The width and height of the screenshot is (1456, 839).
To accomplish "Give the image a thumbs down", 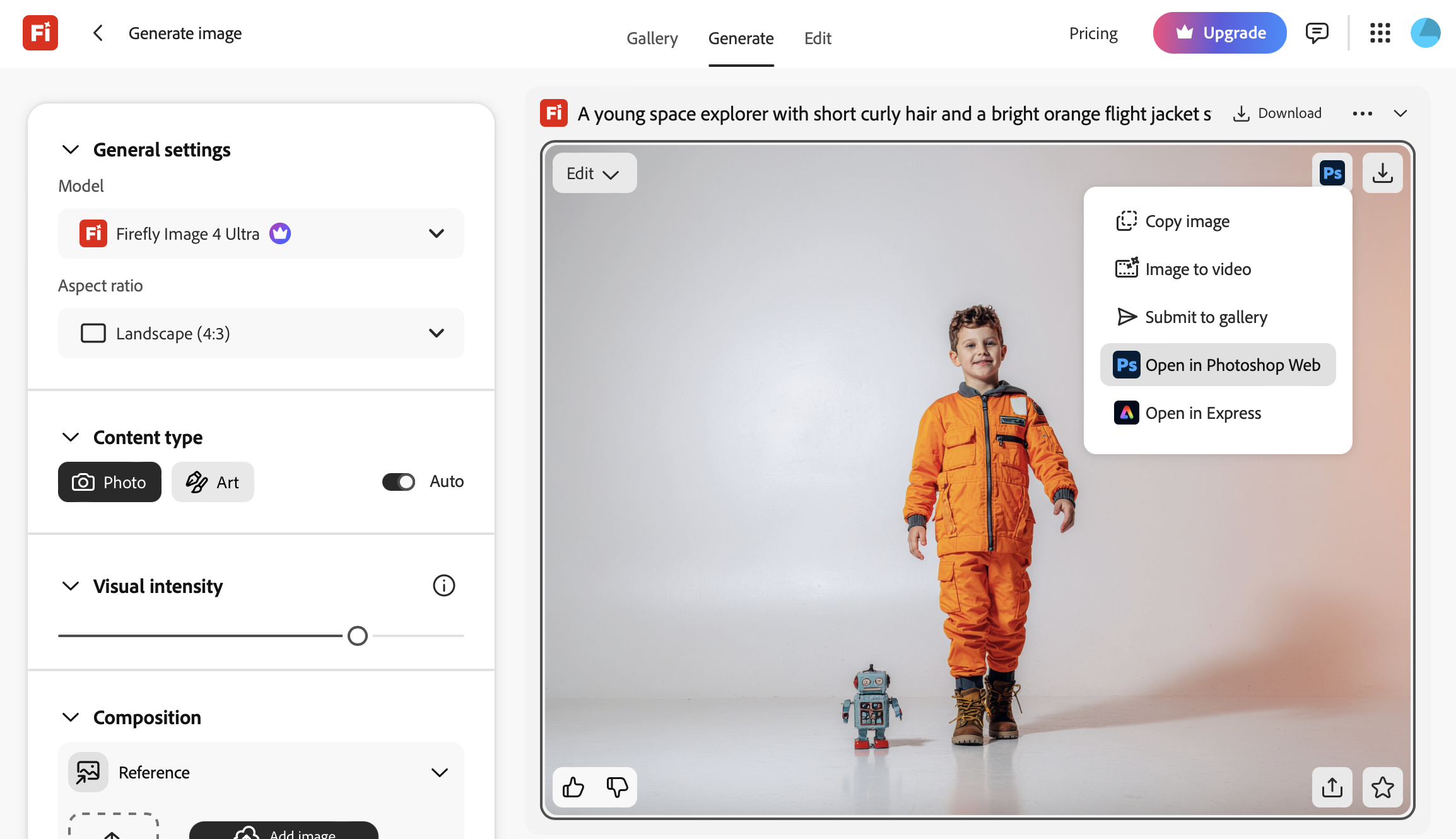I will (617, 787).
